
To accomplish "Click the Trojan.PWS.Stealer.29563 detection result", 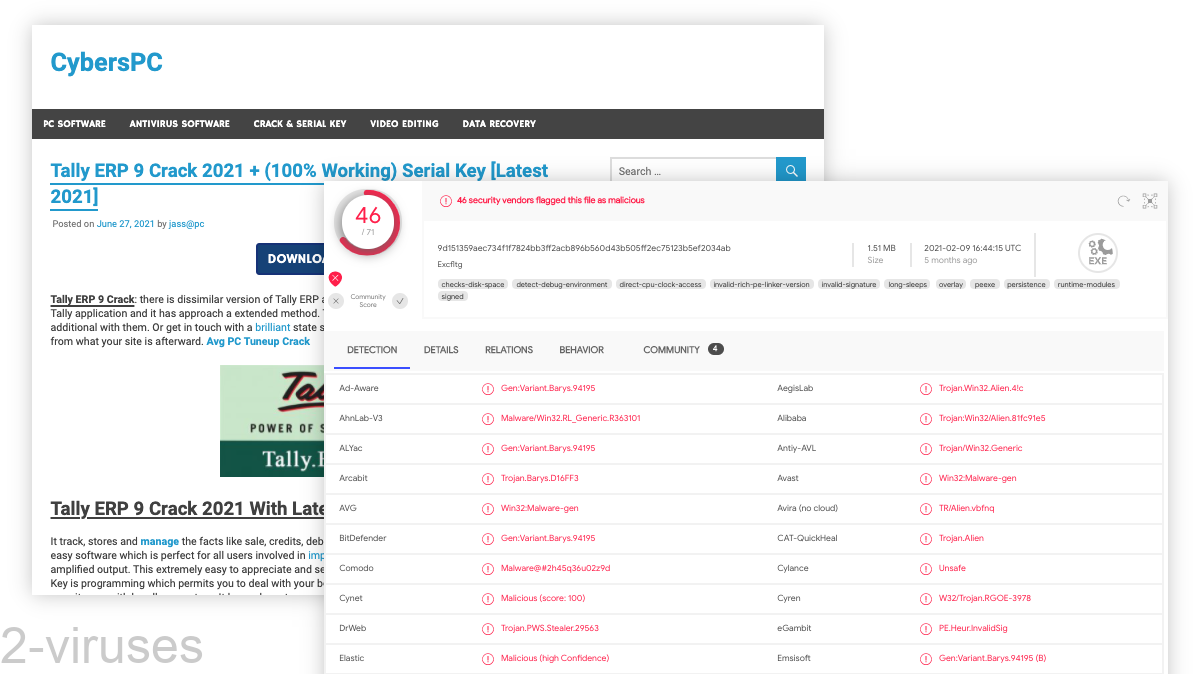I will [550, 628].
